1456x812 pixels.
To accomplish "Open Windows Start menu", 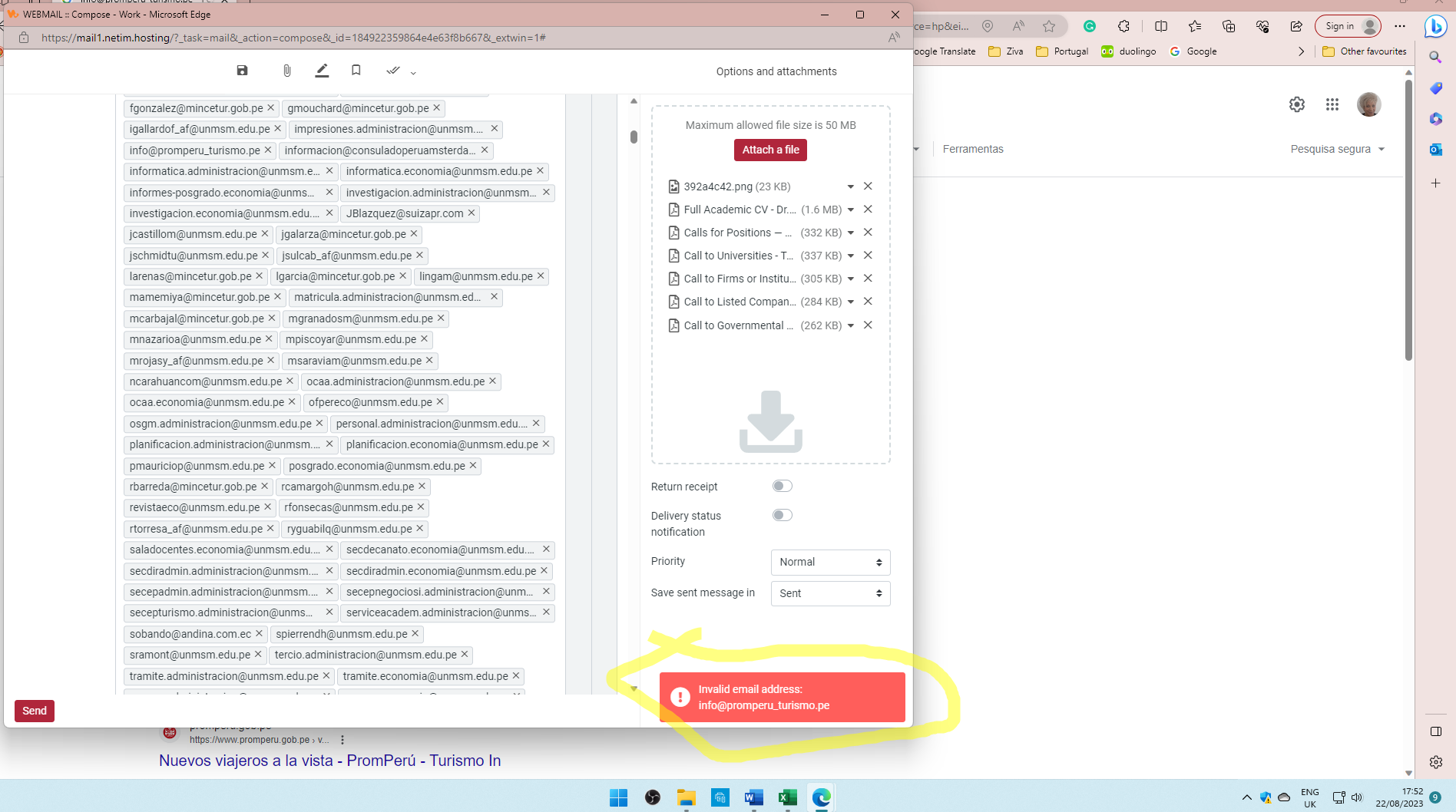I will [x=618, y=798].
